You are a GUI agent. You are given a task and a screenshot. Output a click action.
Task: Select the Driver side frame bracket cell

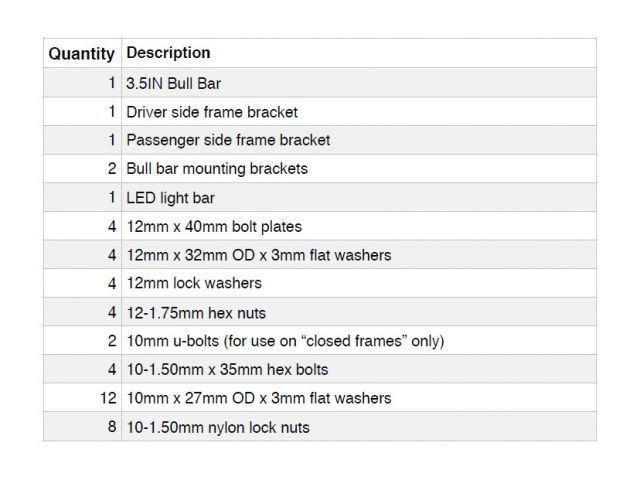click(x=212, y=111)
